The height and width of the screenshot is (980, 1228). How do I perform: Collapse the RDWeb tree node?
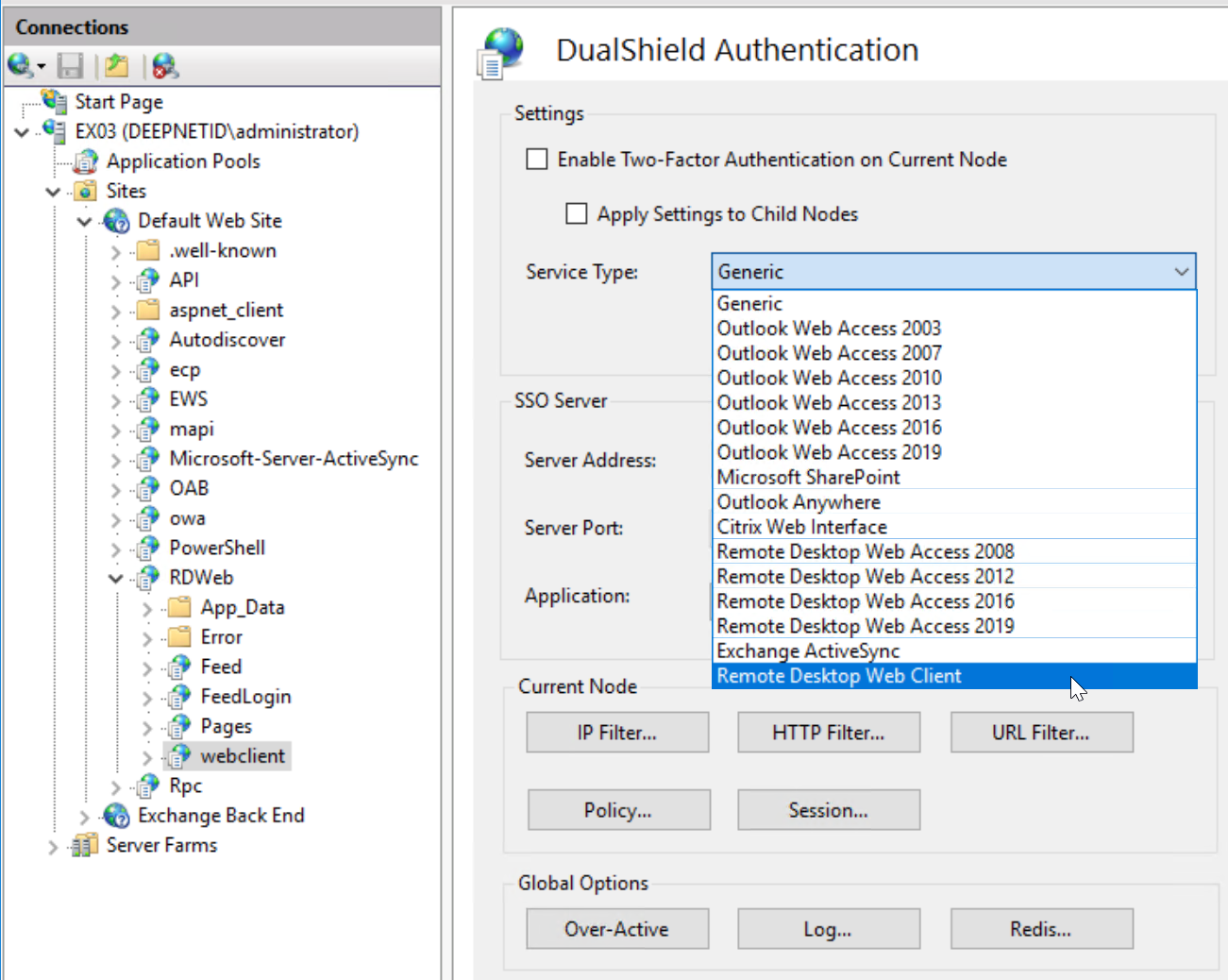[x=116, y=578]
